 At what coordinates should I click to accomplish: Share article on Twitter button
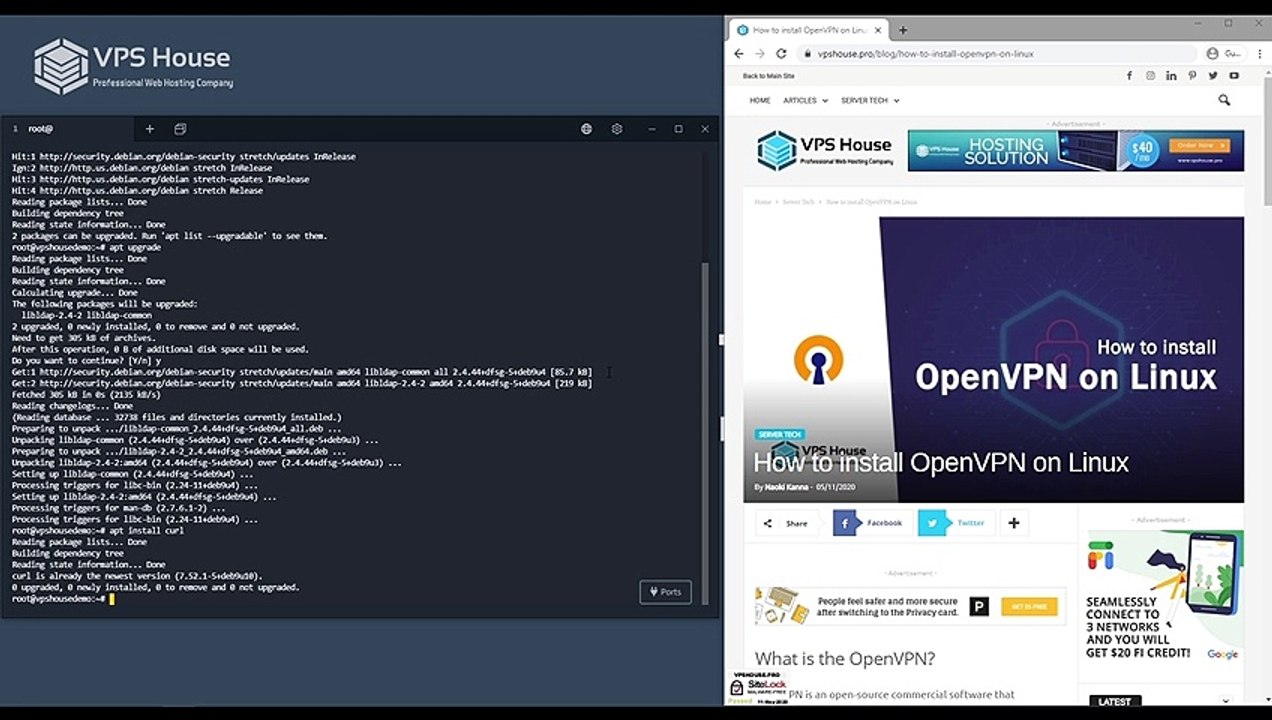click(x=957, y=523)
